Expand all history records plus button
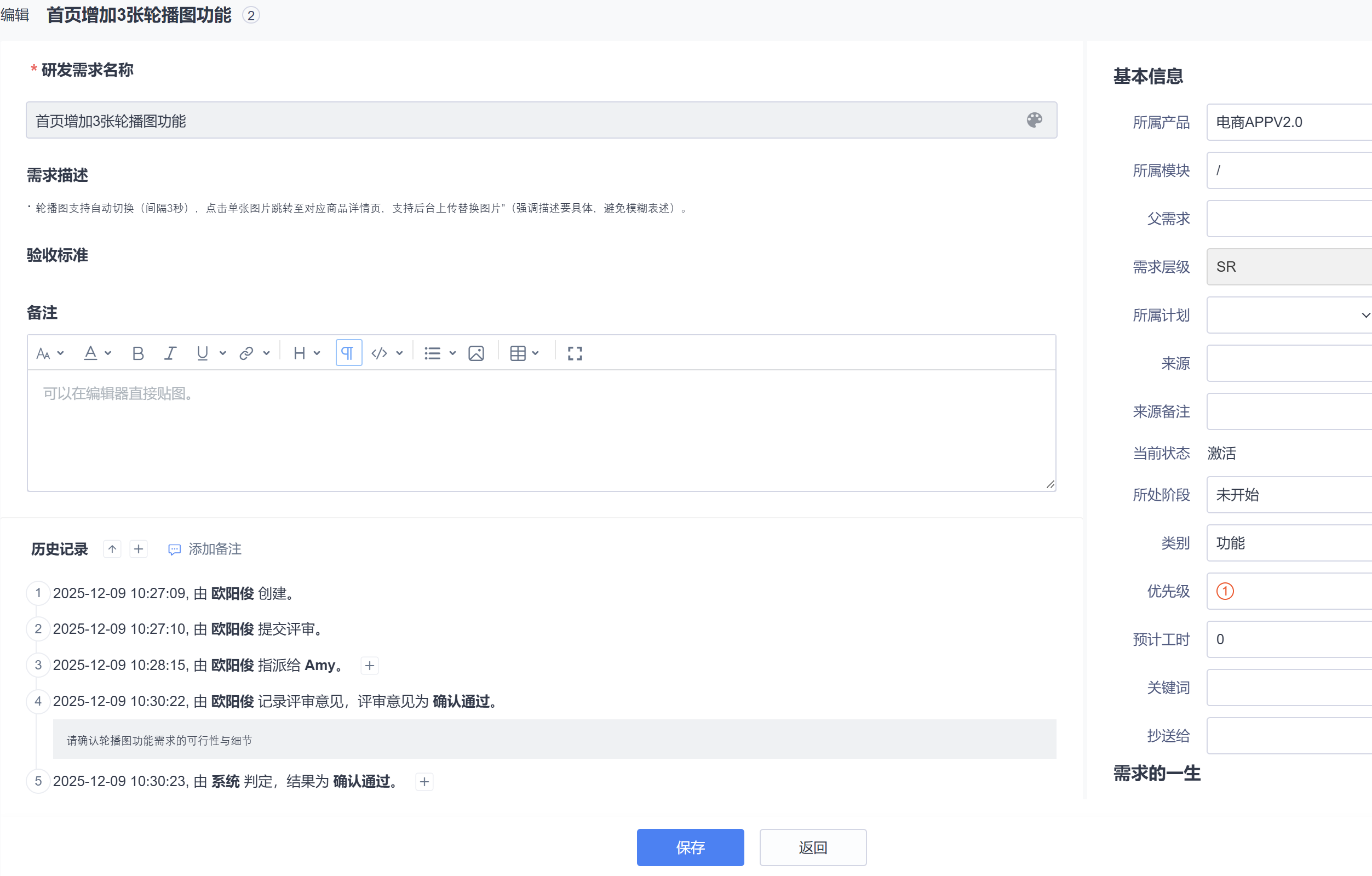 139,549
